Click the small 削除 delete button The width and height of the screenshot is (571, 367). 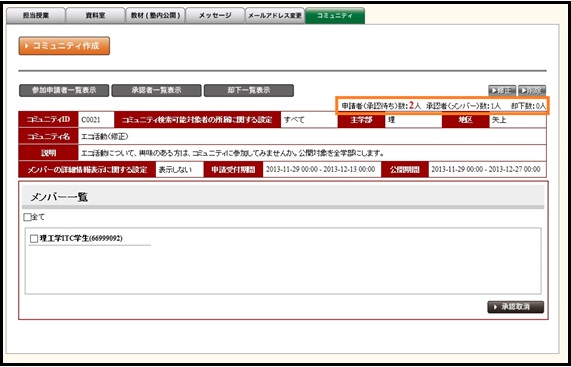click(532, 90)
